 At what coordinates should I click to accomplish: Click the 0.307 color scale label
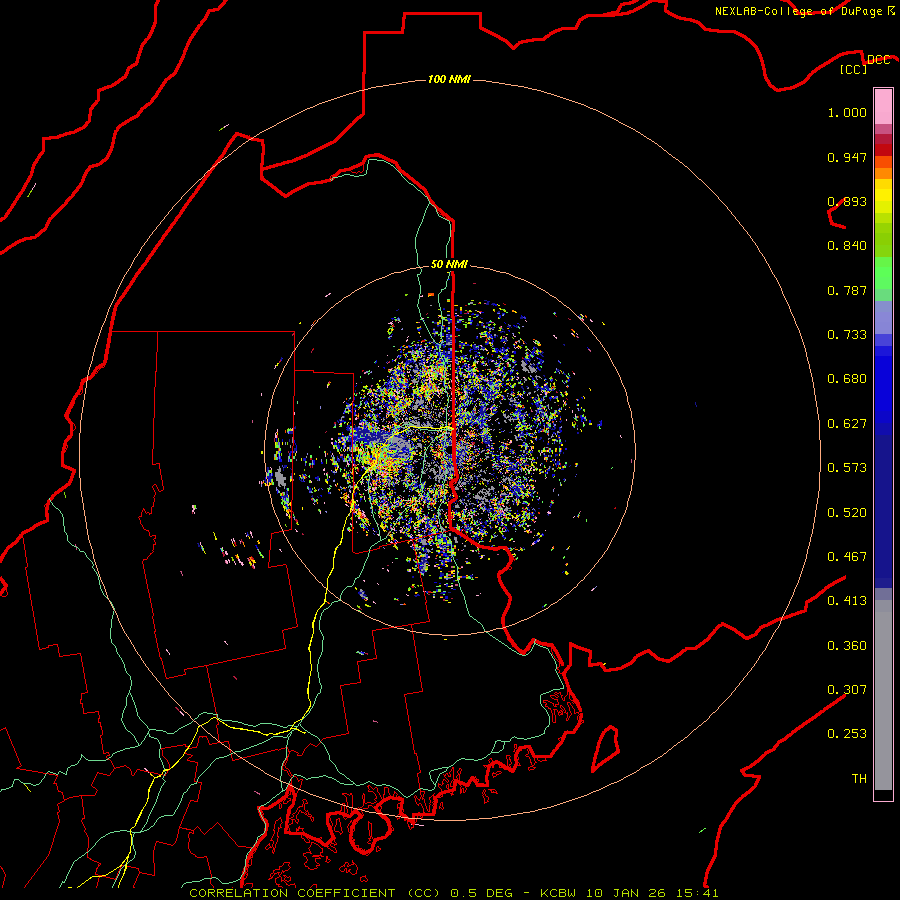[847, 690]
